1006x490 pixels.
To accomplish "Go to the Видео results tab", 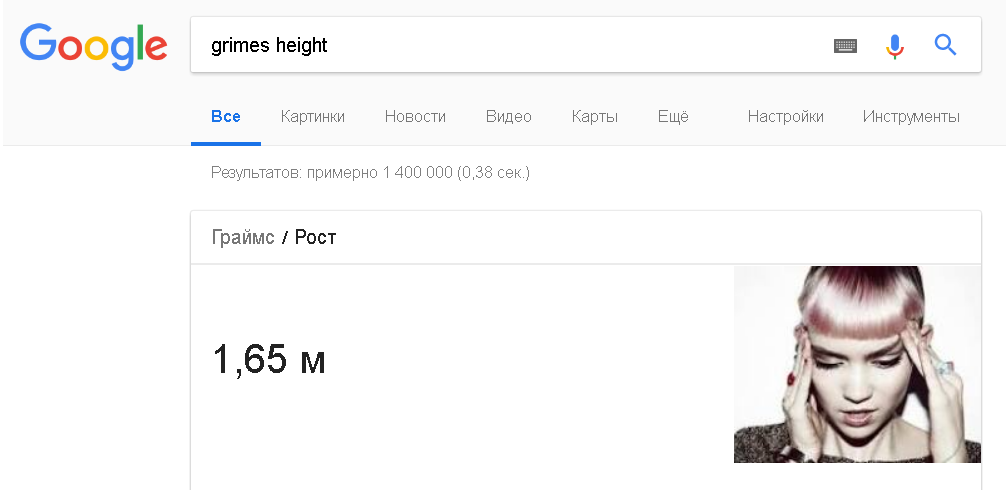I will [509, 117].
